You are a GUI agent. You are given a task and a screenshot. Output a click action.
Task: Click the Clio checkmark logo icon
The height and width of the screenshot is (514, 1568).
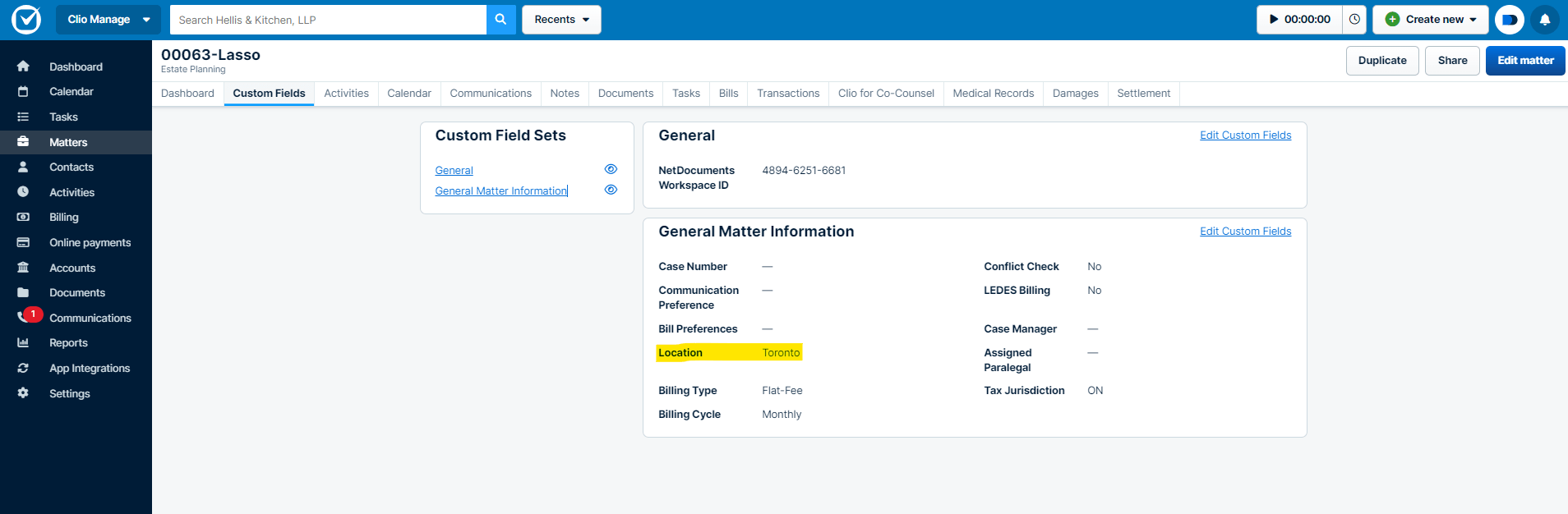point(26,20)
